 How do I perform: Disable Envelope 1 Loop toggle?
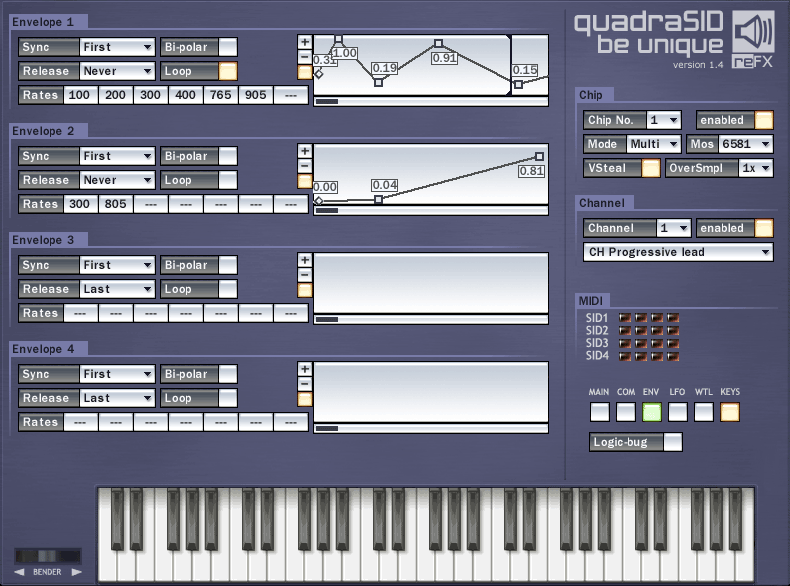[x=228, y=71]
